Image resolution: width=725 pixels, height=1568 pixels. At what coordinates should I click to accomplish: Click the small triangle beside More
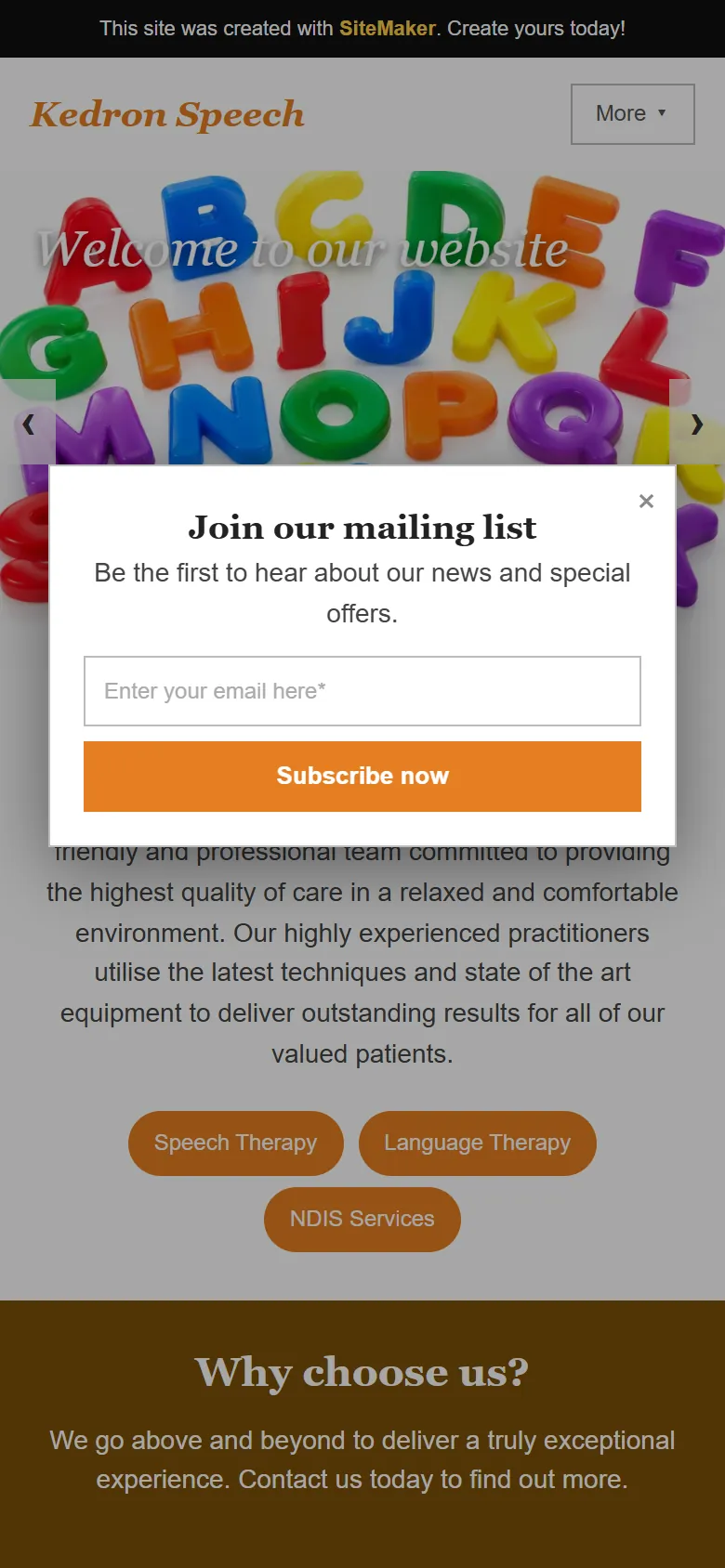point(662,112)
